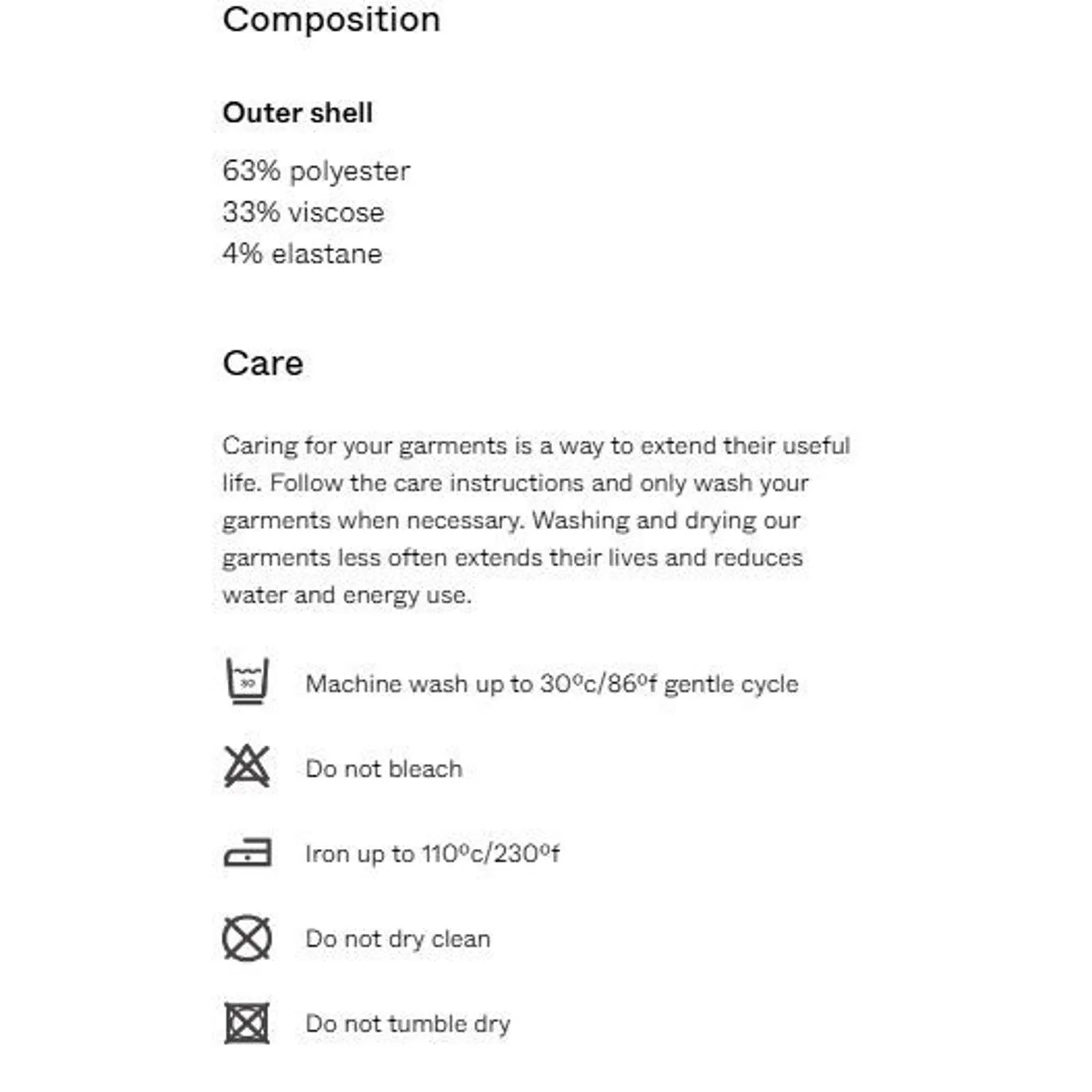Click the Outer shell subheading

pyautogui.click(x=298, y=113)
